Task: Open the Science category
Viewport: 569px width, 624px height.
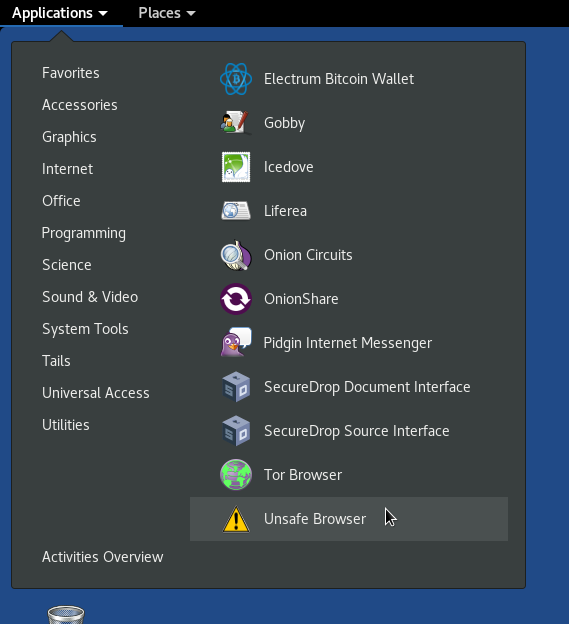Action: (67, 265)
